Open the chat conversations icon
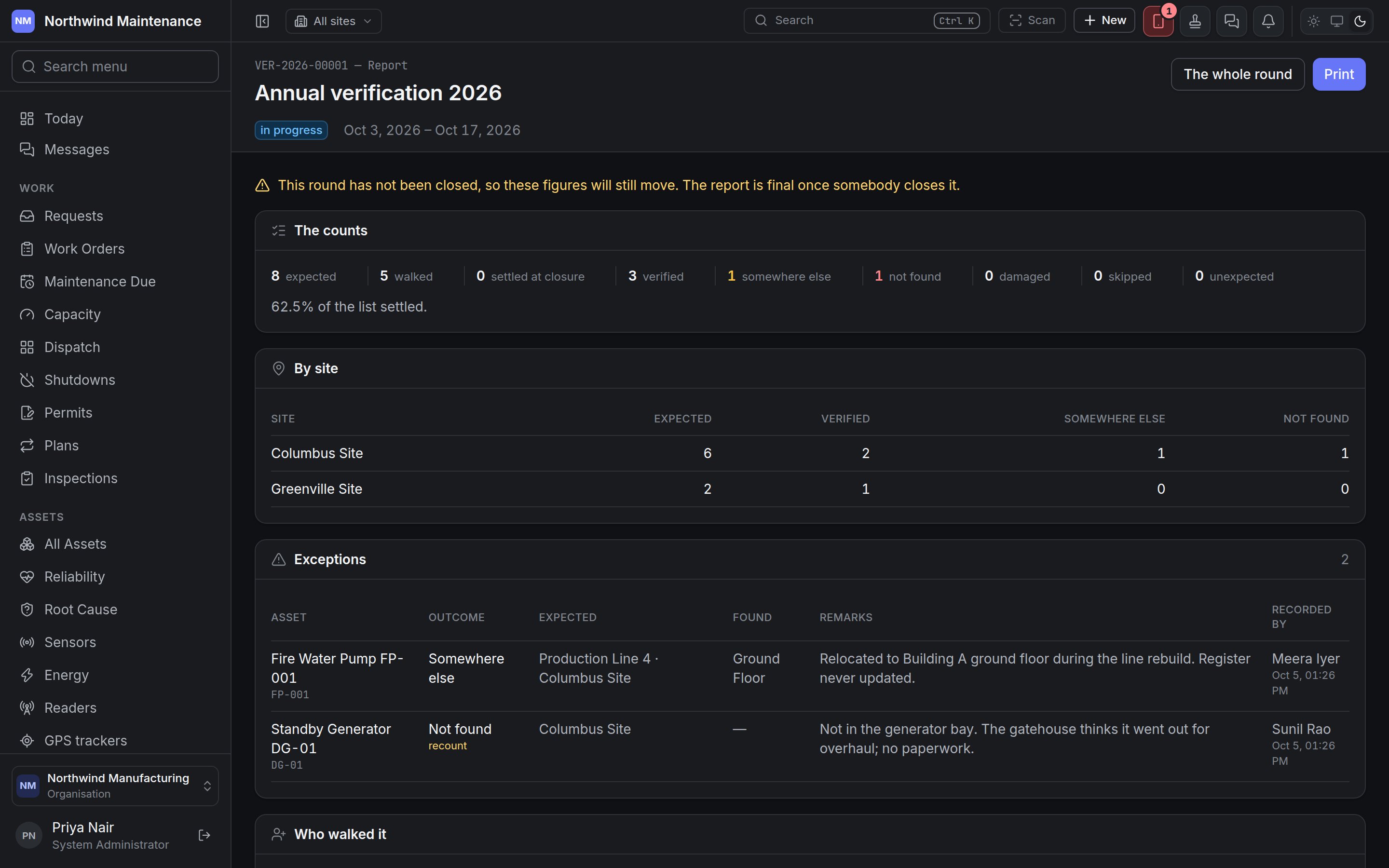The height and width of the screenshot is (868, 1389). [x=1232, y=21]
